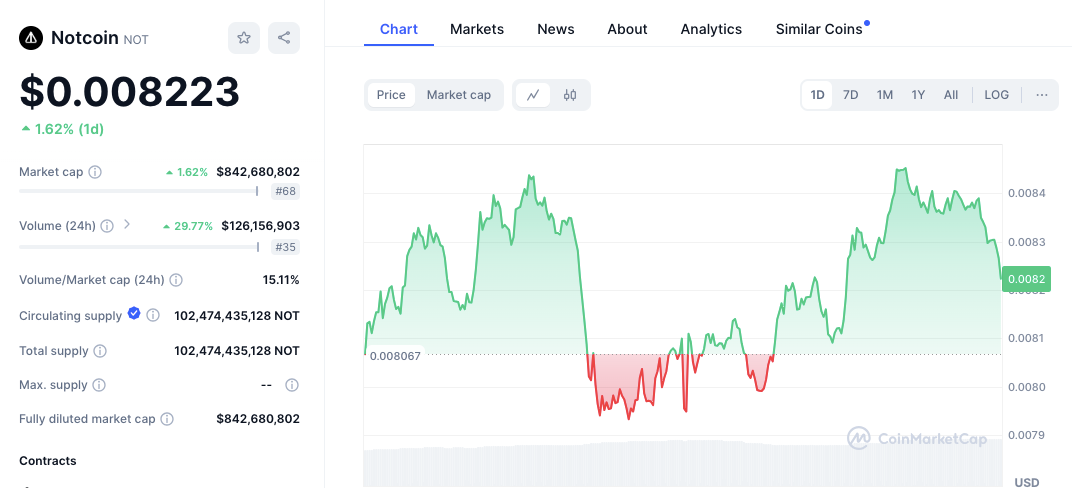Click the USD currency label under chart axis
This screenshot has height=488, width=1072.
(1027, 483)
